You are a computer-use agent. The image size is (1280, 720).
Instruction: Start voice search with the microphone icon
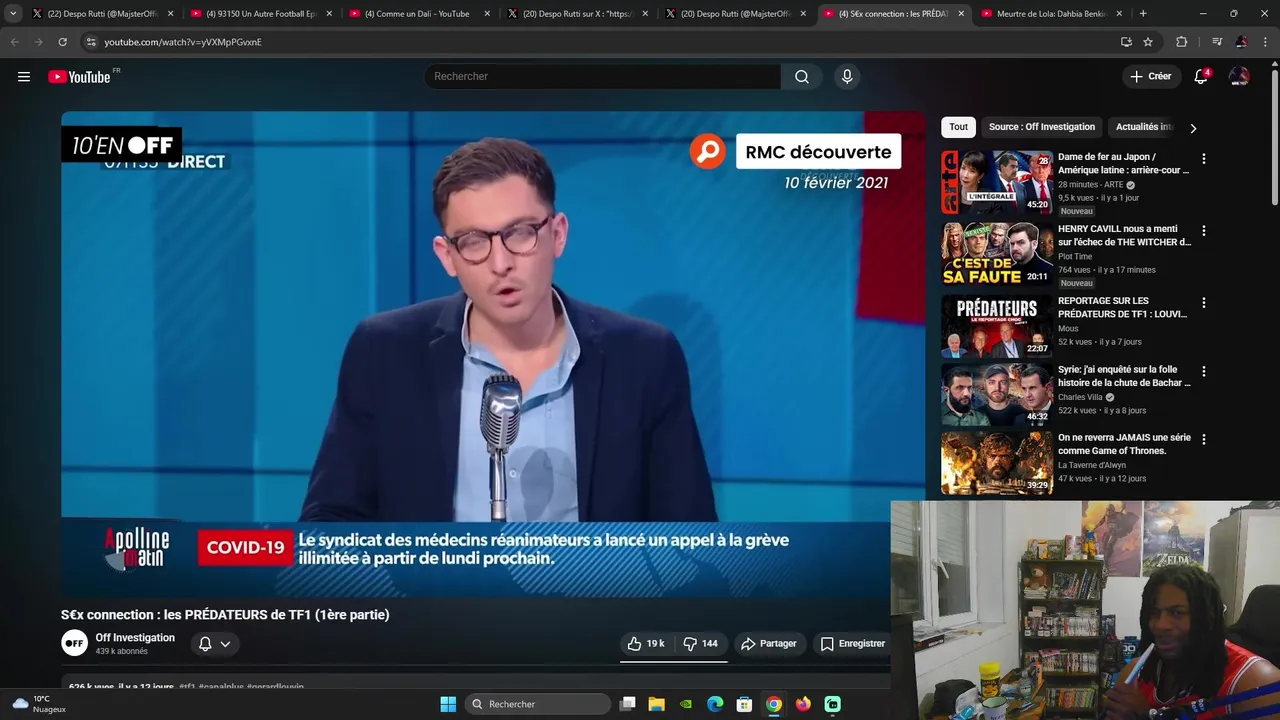click(847, 77)
